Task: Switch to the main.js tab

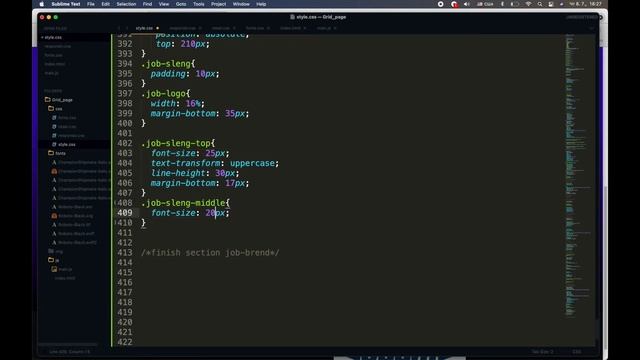Action: pos(324,28)
